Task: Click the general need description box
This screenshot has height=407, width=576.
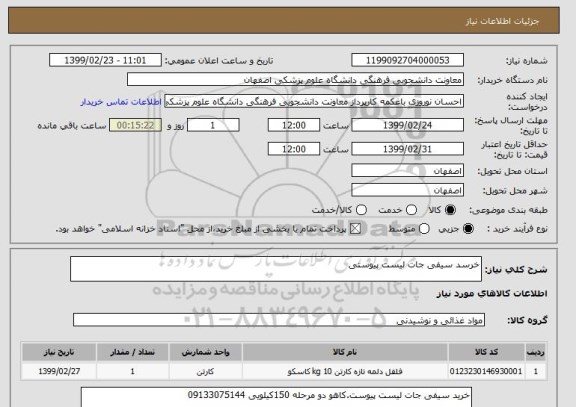Action: (x=276, y=269)
